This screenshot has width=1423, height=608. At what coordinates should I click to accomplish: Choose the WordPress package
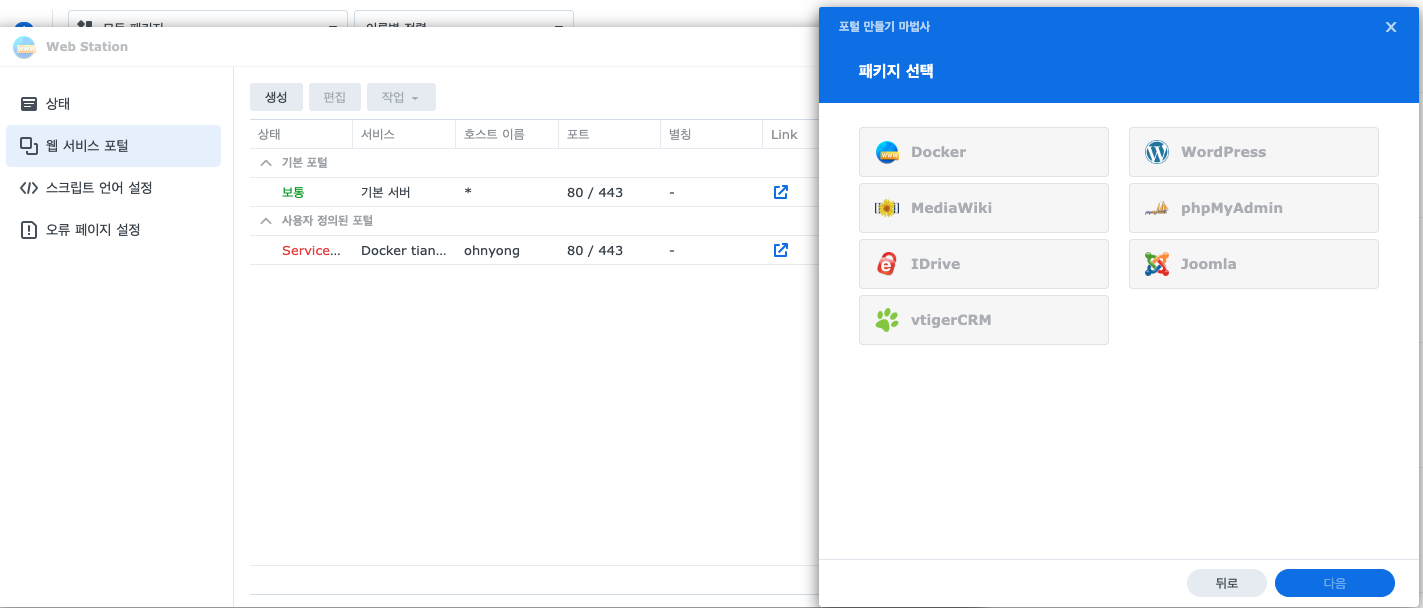click(x=1254, y=152)
